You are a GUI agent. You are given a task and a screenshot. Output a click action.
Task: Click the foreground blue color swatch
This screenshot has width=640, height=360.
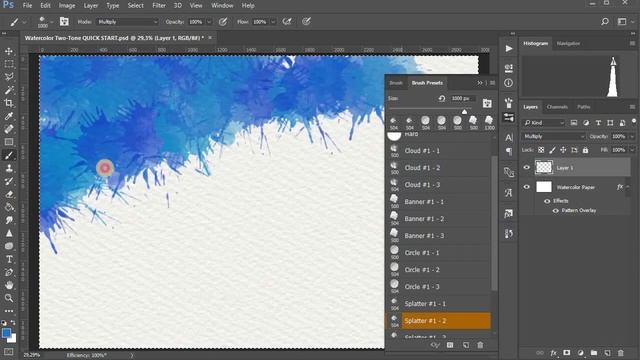click(x=6, y=333)
